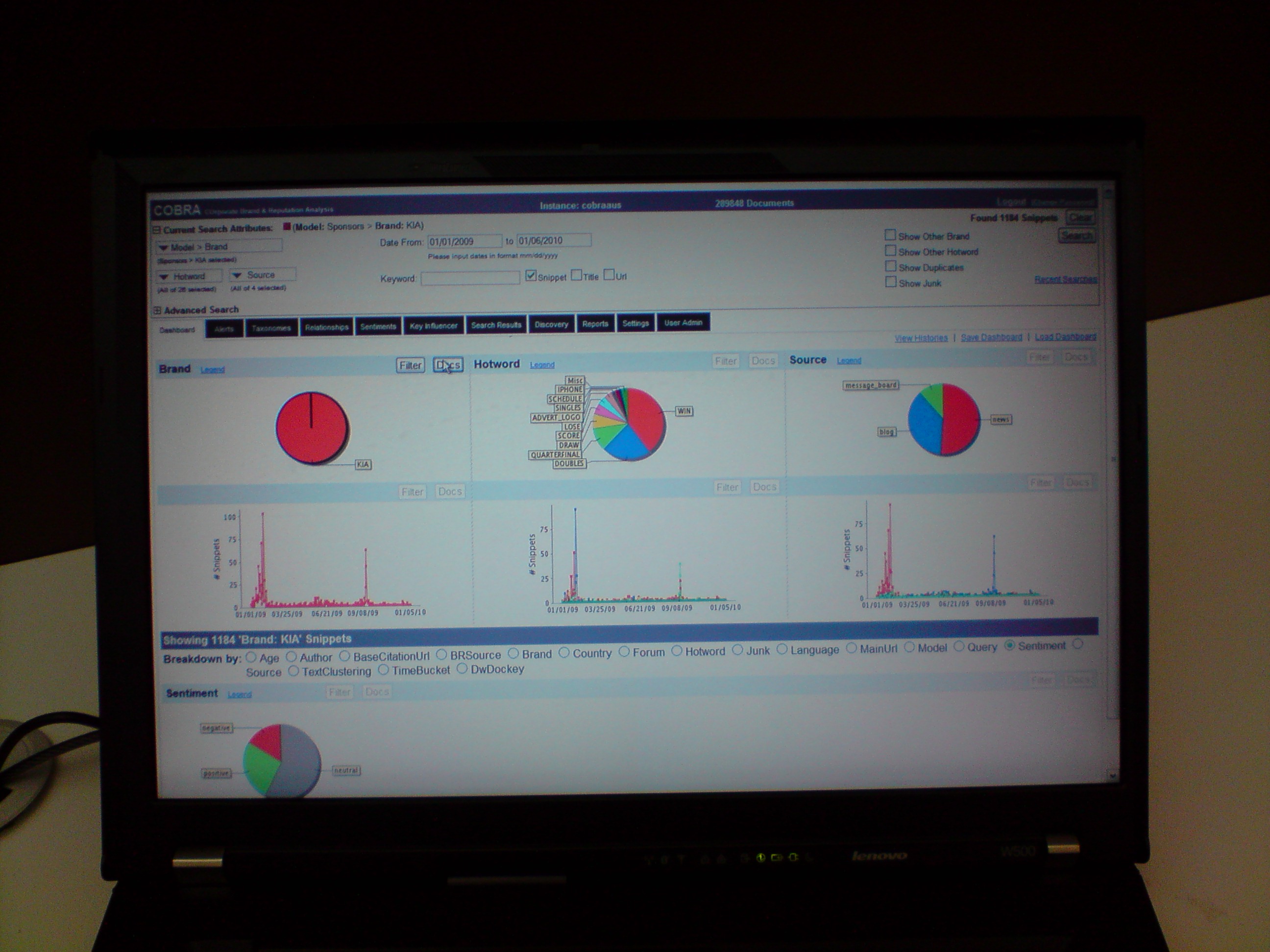Open the Settings tab
1270x952 pixels.
click(635, 323)
